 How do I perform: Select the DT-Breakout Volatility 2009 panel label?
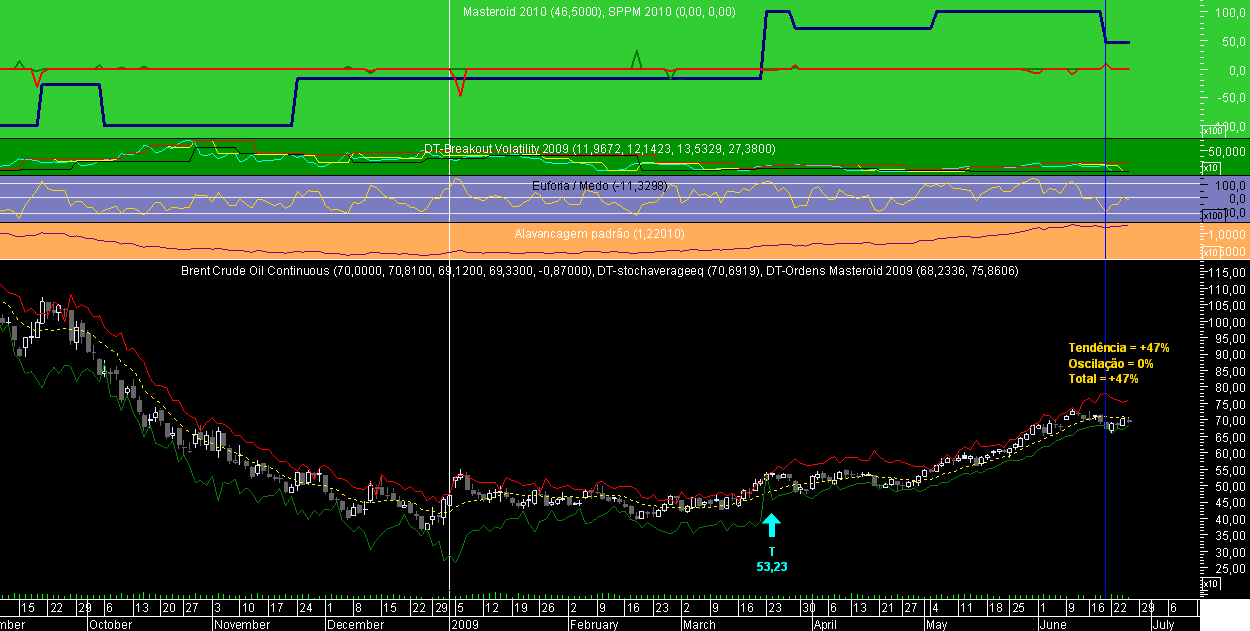pos(599,149)
